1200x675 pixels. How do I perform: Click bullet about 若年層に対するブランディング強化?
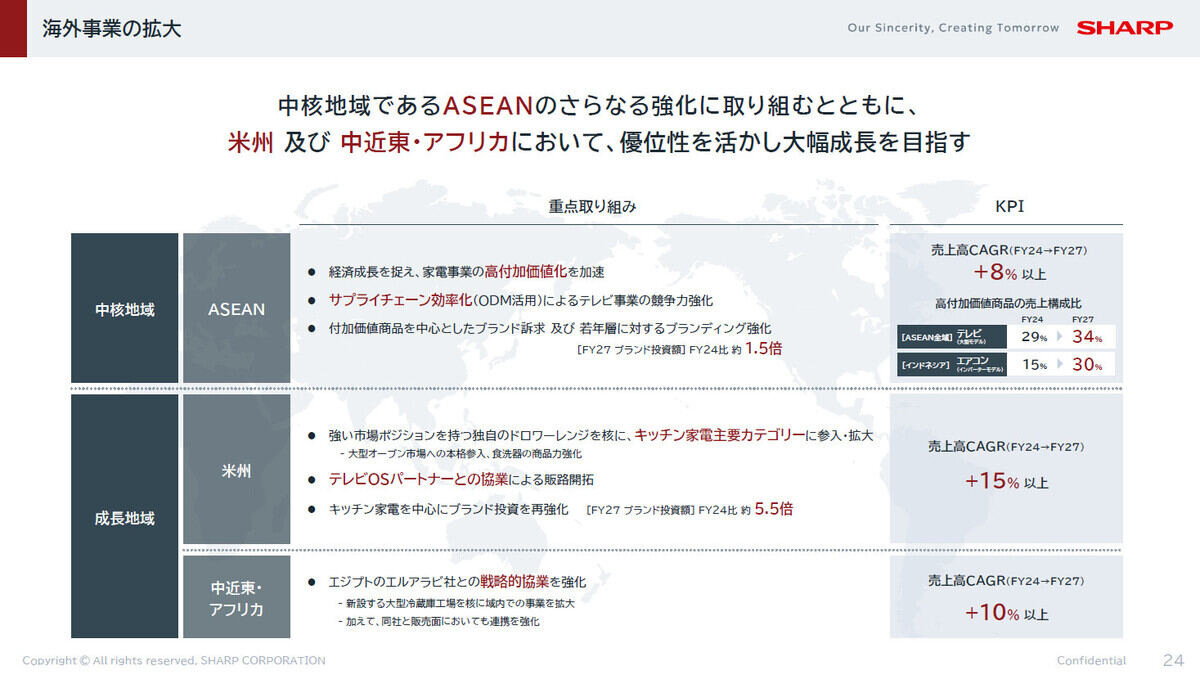(x=539, y=328)
